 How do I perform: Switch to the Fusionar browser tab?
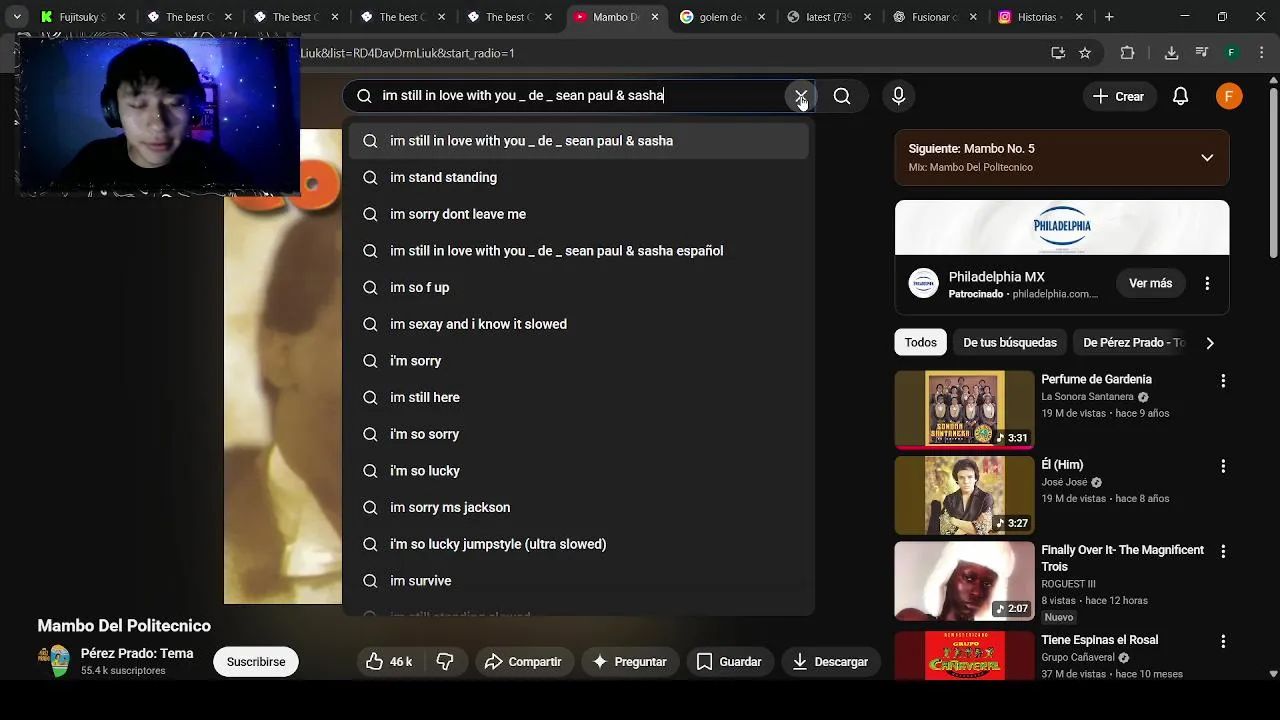tap(936, 17)
